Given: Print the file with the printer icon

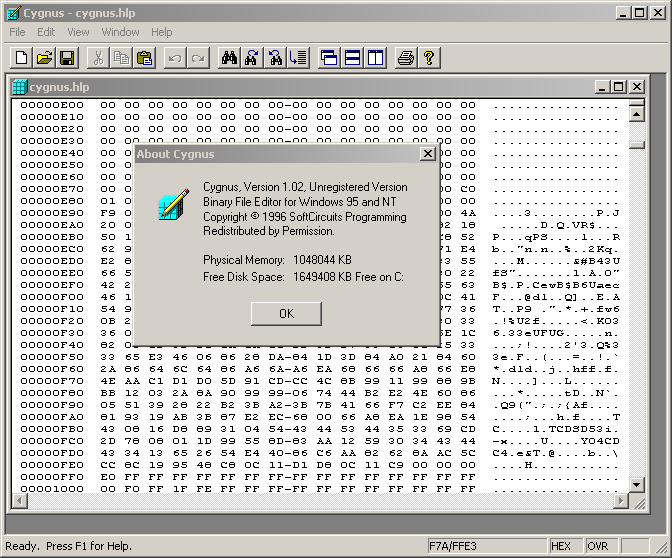Looking at the screenshot, I should coord(405,58).
